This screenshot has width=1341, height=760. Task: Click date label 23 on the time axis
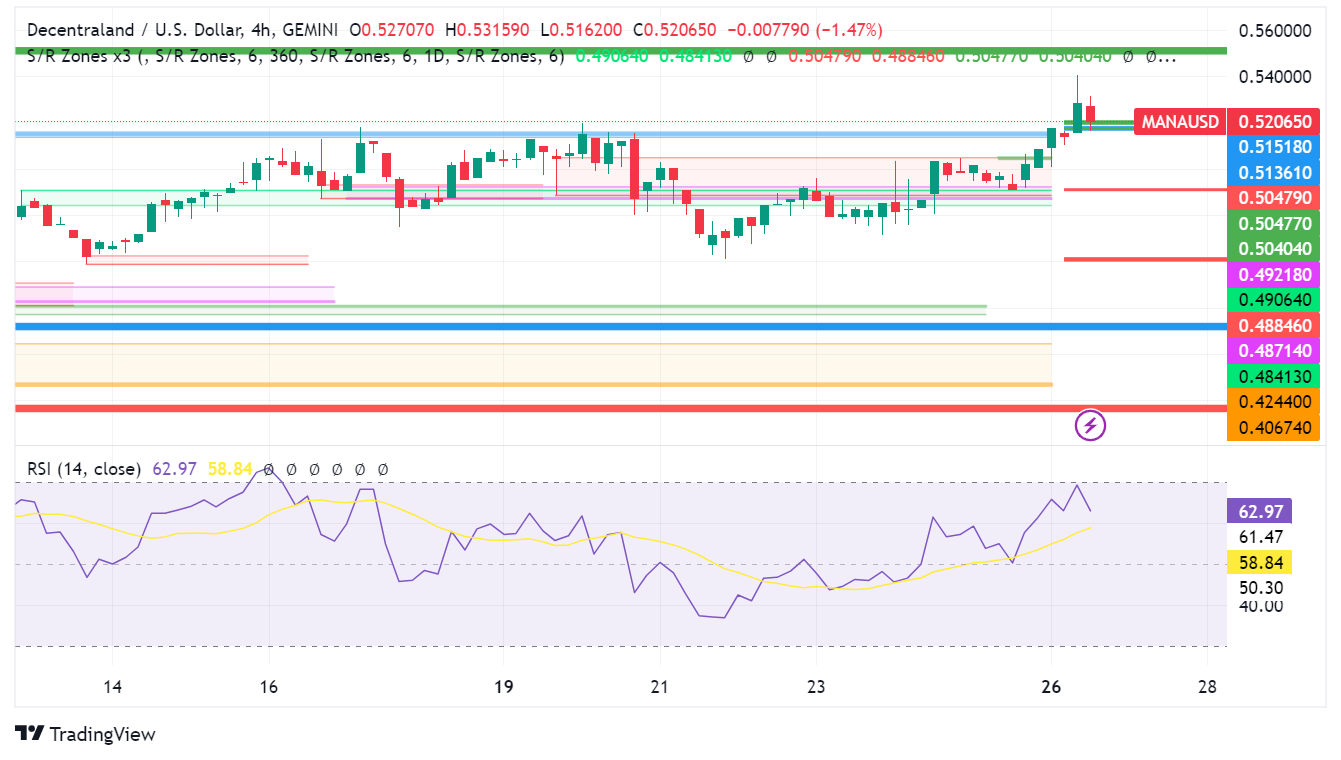click(x=816, y=687)
